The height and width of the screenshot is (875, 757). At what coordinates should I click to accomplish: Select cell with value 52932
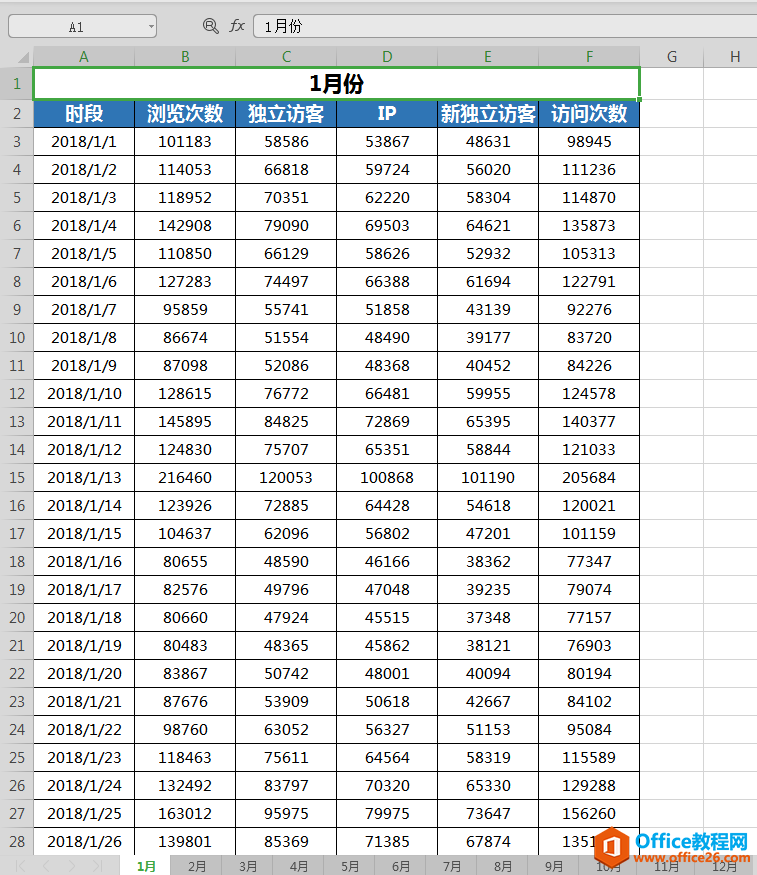[x=488, y=254]
